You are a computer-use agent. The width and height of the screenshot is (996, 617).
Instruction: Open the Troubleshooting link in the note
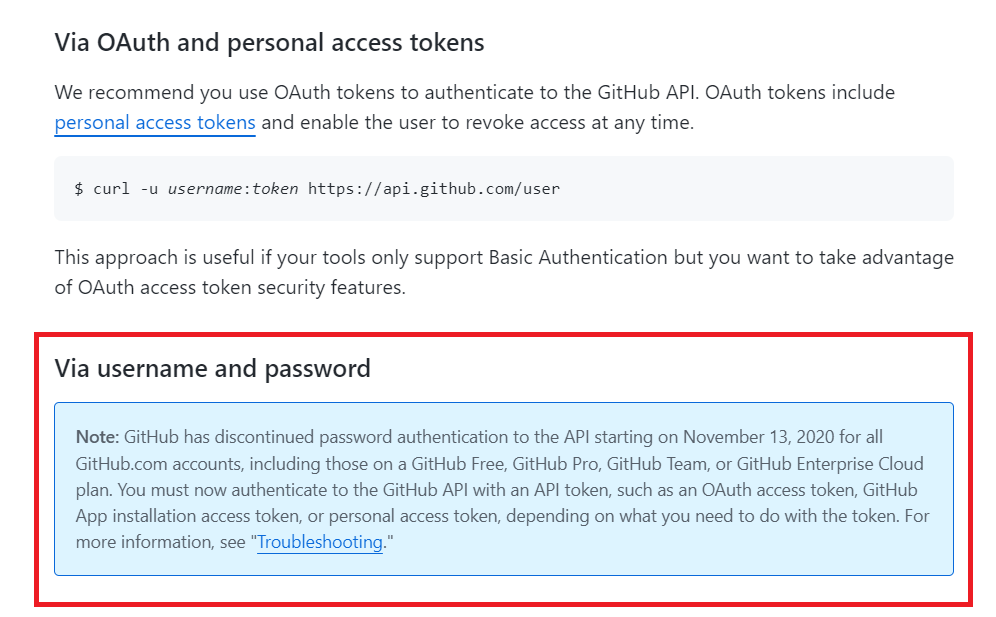pos(320,542)
